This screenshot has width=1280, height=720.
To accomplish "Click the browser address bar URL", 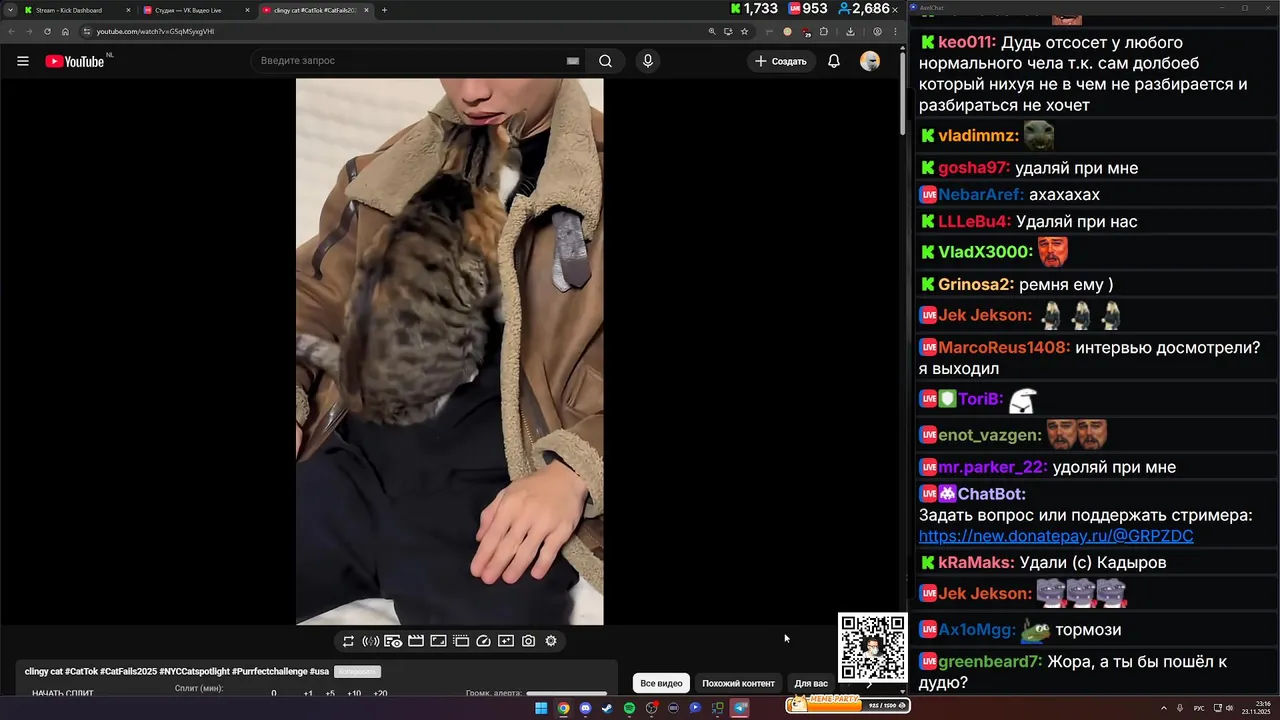I will tap(155, 31).
